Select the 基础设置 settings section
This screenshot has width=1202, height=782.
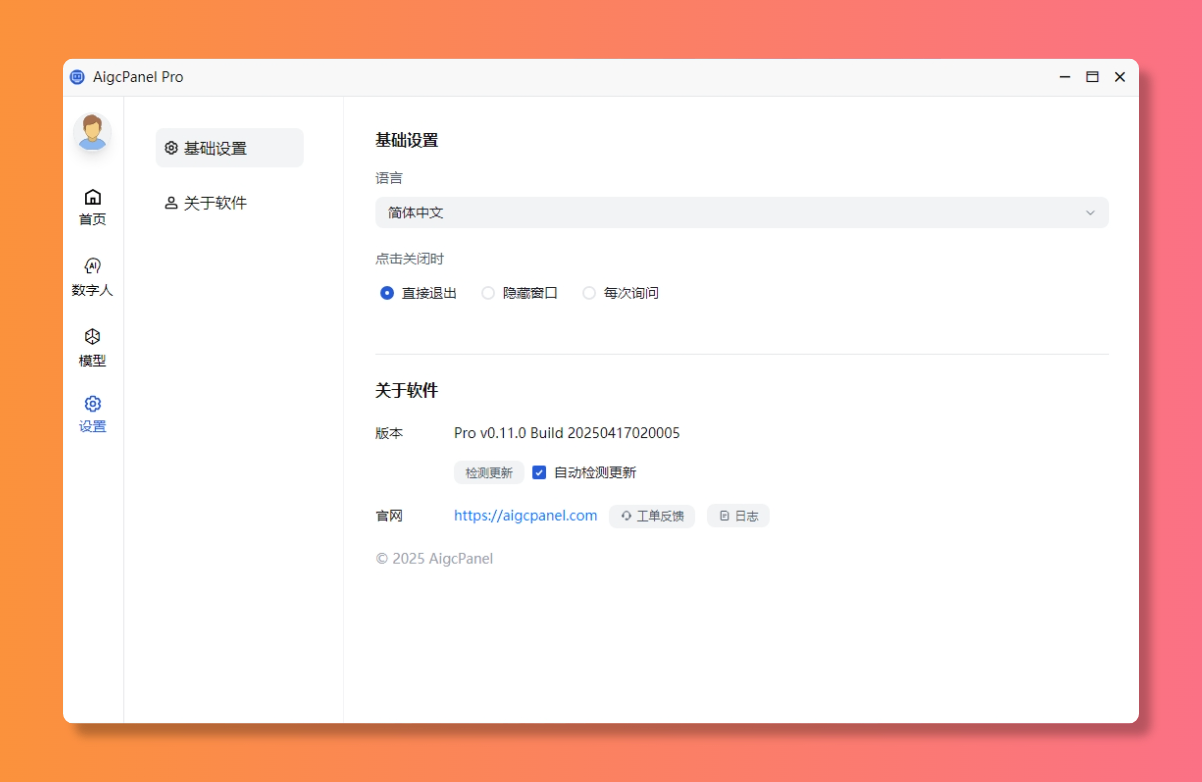pyautogui.click(x=215, y=147)
